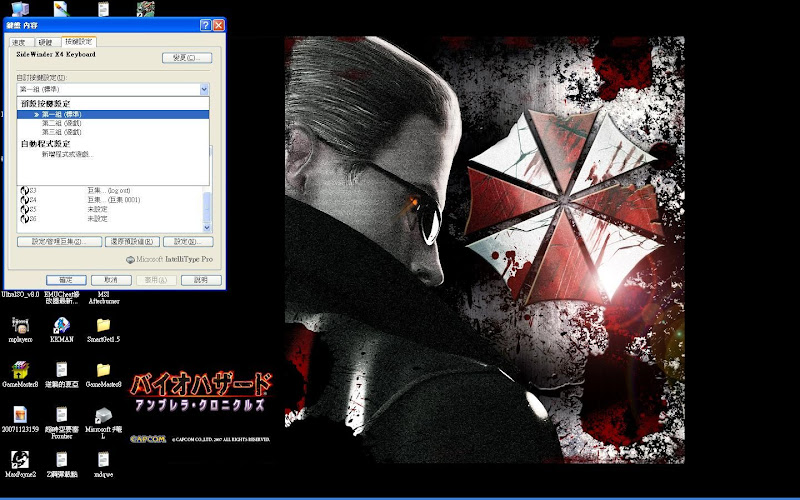
Task: Select the text file between the two GameMaster8 icons
Action: pos(62,370)
